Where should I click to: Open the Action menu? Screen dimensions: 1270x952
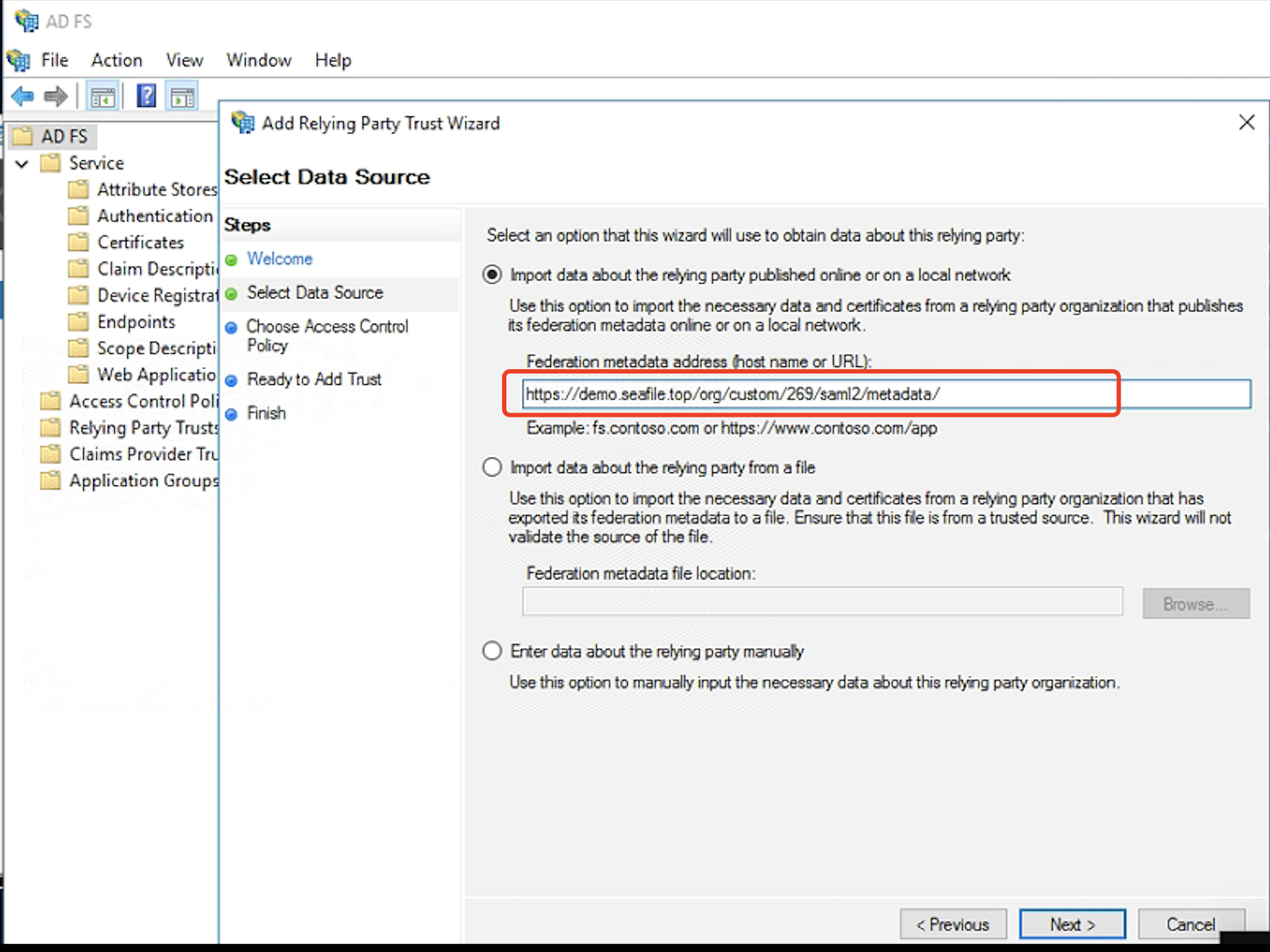click(x=116, y=60)
